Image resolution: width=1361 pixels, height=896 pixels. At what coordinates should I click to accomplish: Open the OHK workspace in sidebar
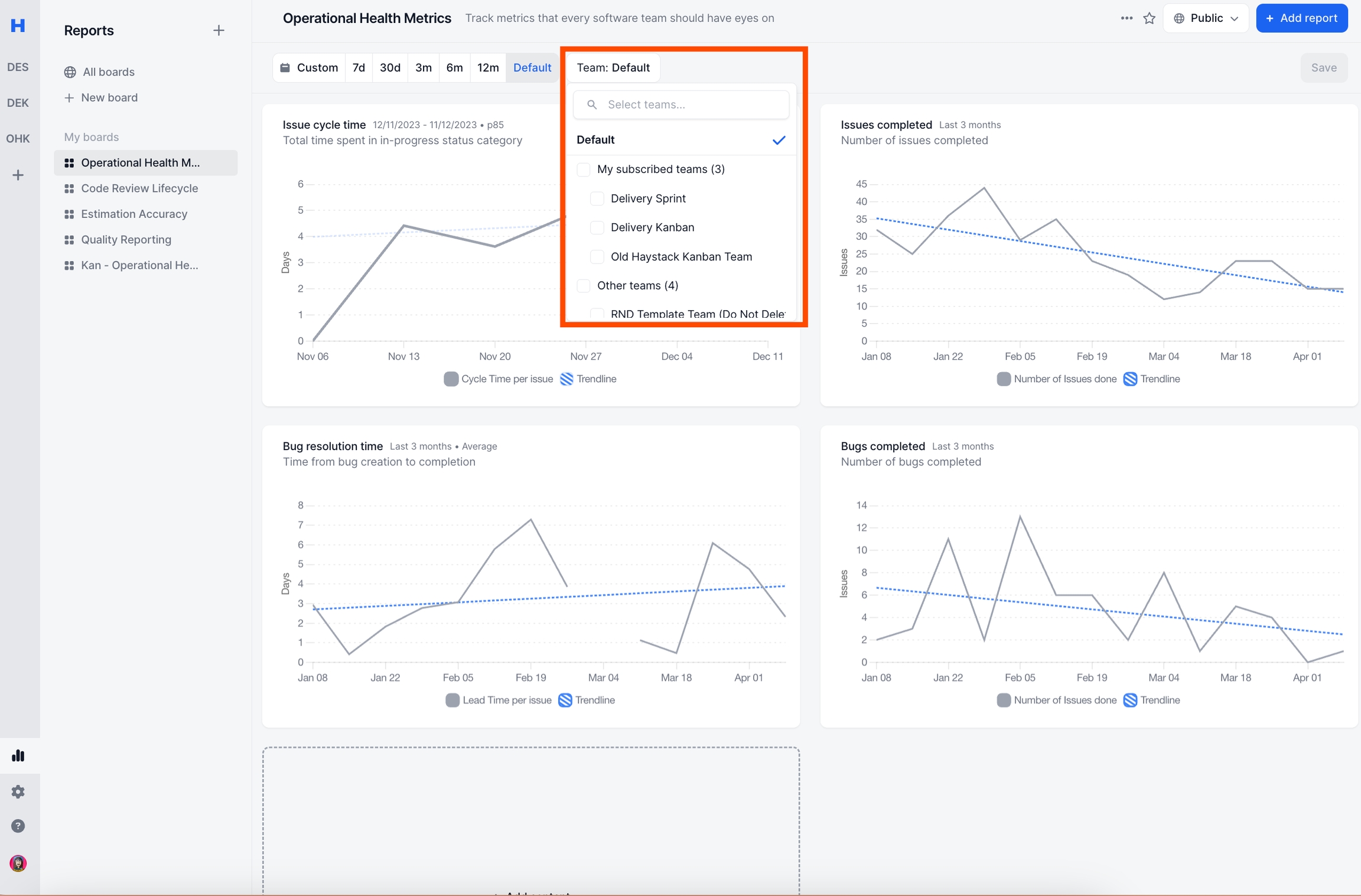point(18,139)
